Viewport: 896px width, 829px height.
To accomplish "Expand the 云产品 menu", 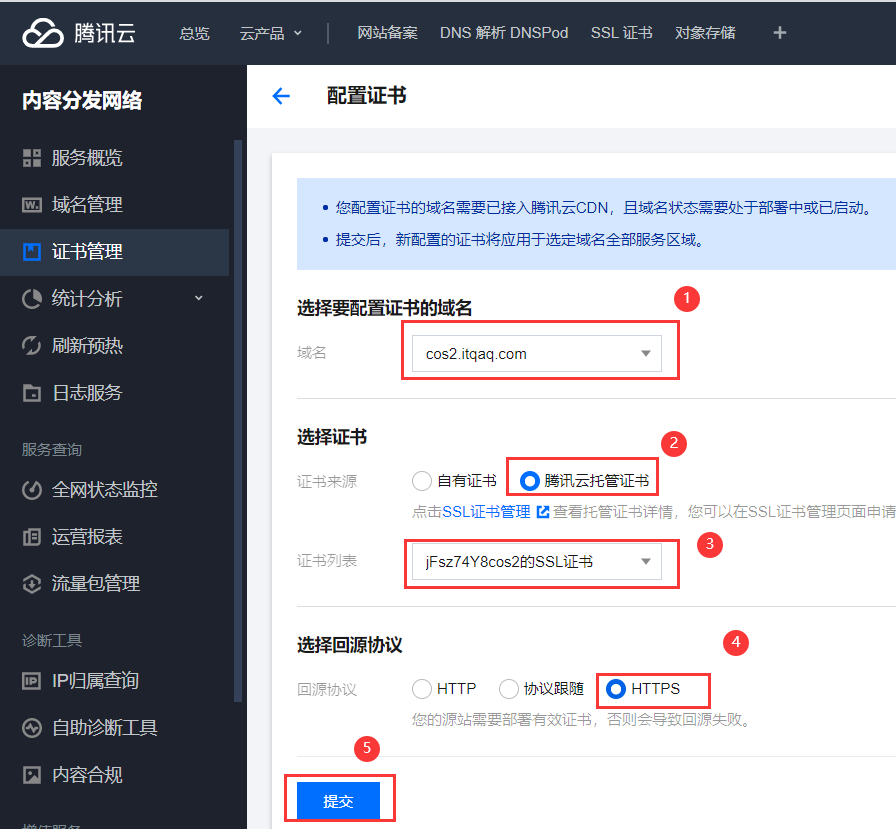I will [x=270, y=33].
